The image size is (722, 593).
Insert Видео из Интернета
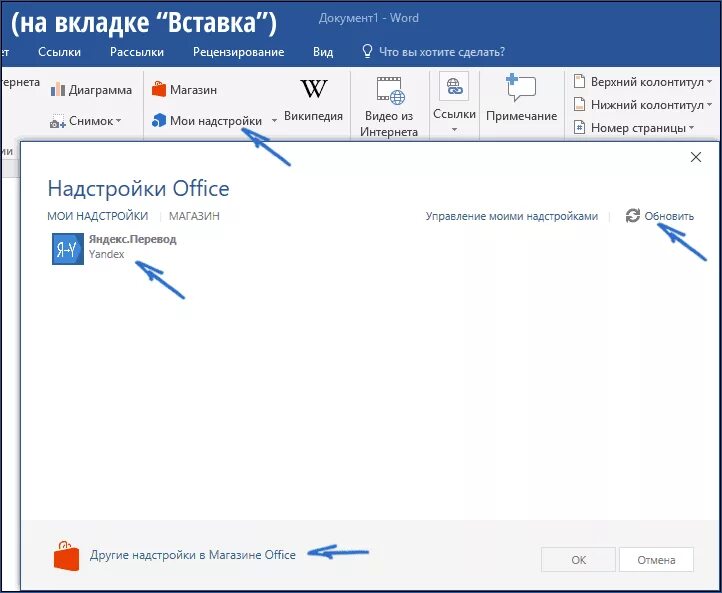(389, 107)
